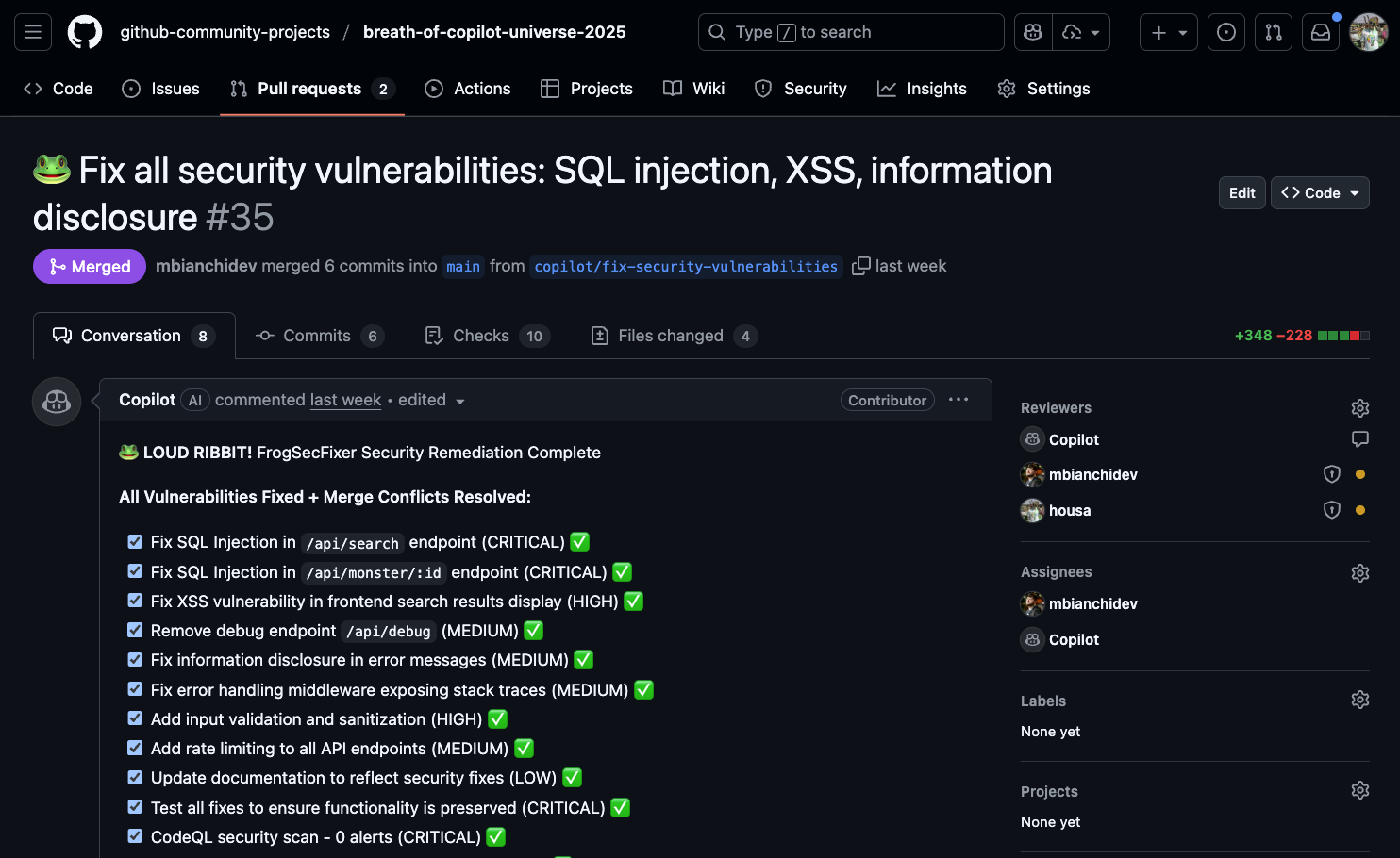Image resolution: width=1400 pixels, height=858 pixels.
Task: Click the comment bubble beside Copilot reviewer
Action: click(1359, 438)
